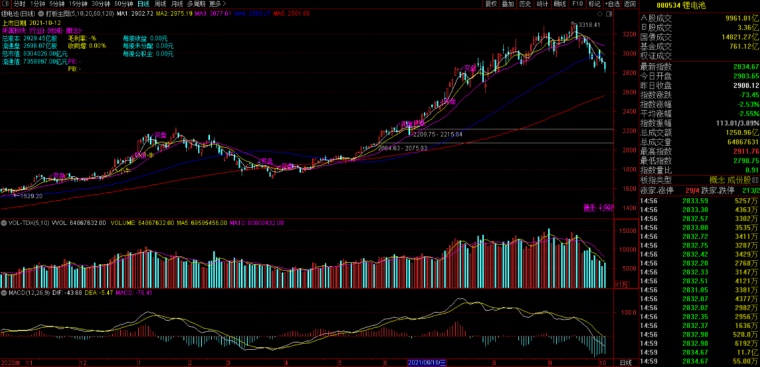Switch to 日线 daily period
760x367 pixels.
tap(142, 4)
